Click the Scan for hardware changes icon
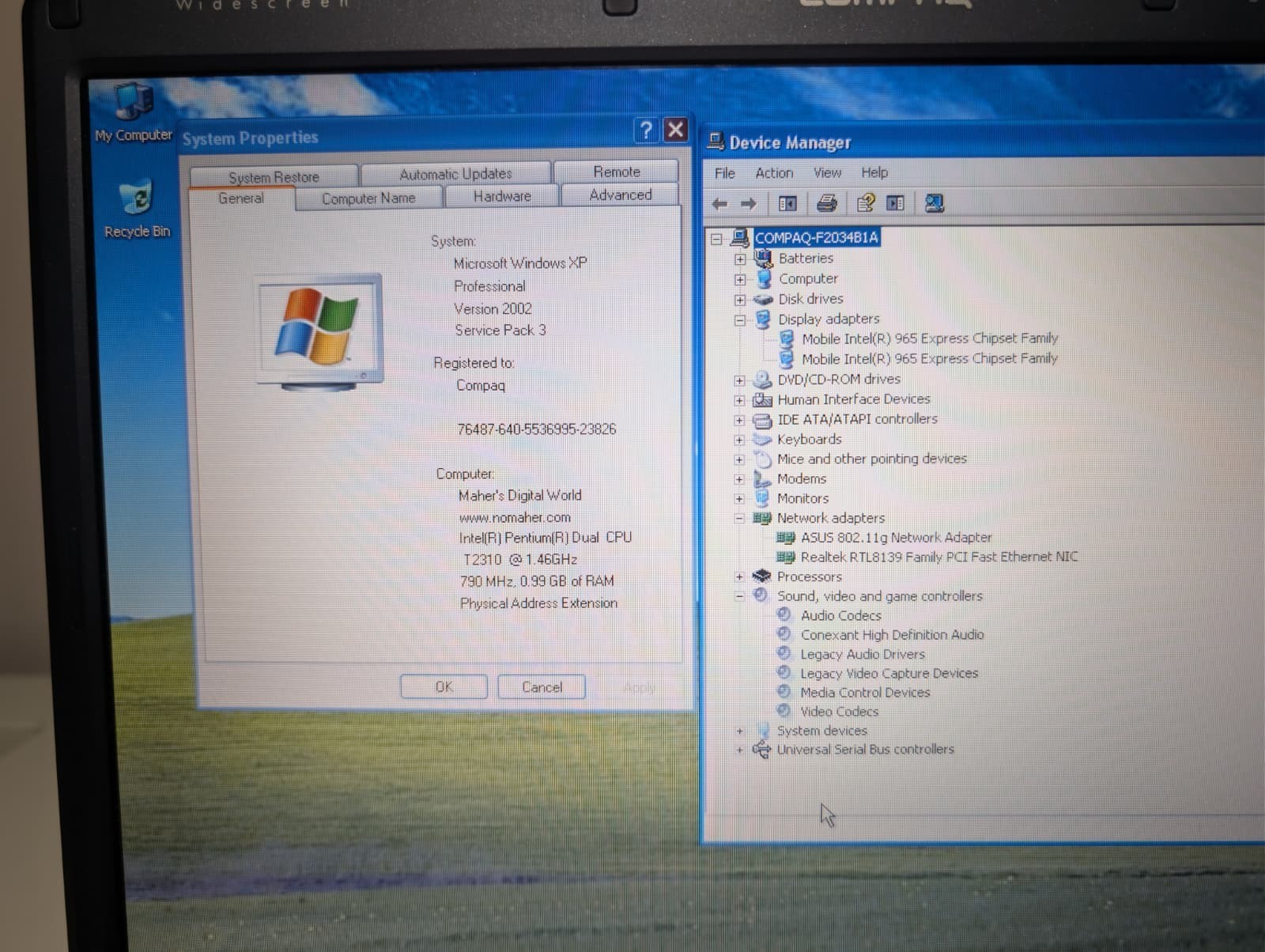 934,204
